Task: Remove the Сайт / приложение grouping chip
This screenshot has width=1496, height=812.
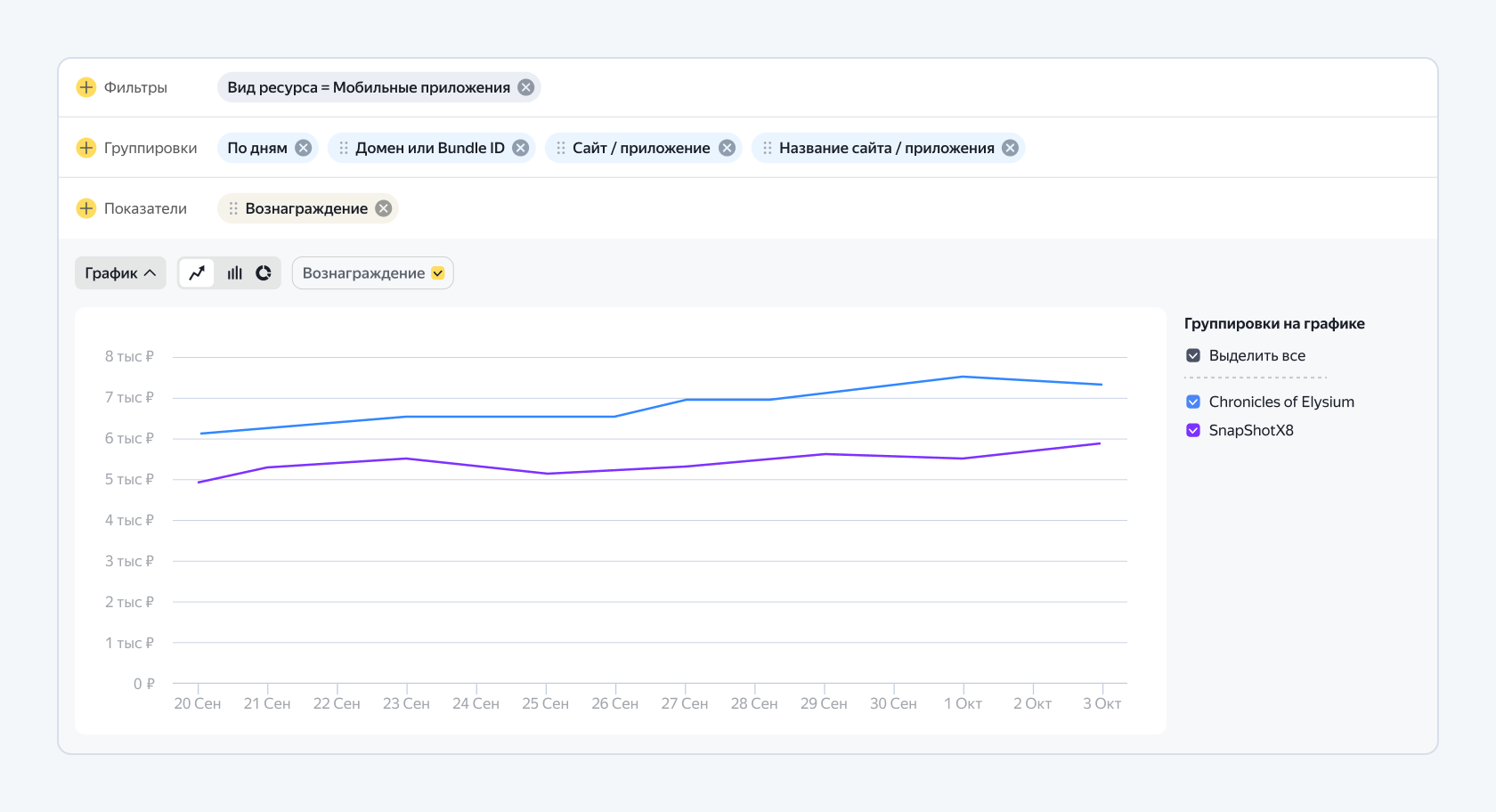Action: (x=728, y=148)
